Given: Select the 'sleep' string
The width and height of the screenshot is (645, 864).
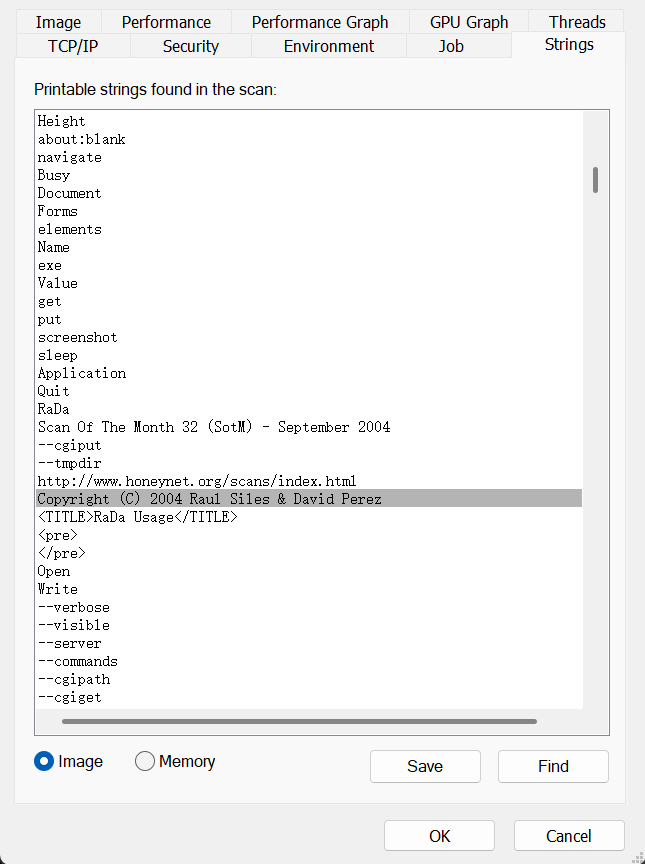Looking at the screenshot, I should pyautogui.click(x=309, y=355).
